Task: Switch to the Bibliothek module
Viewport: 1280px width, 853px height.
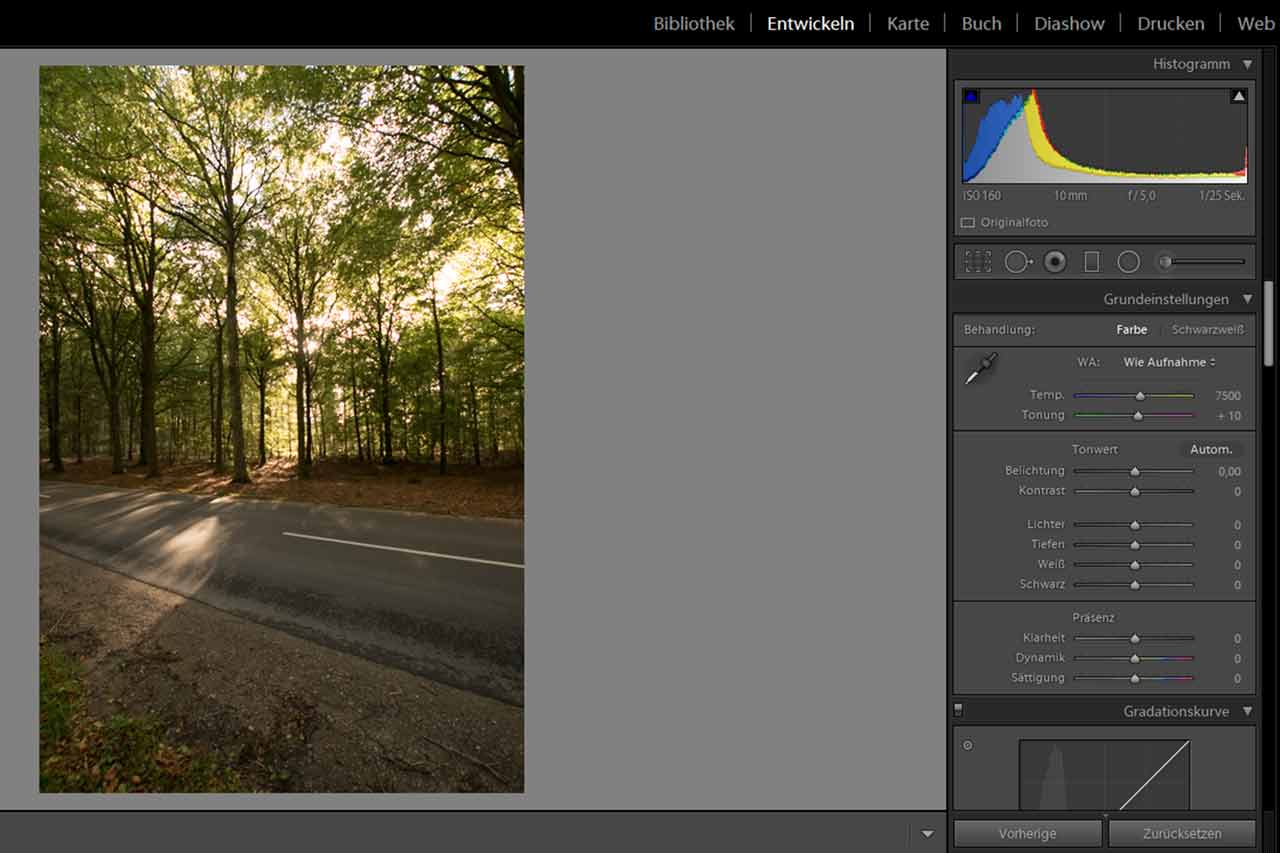Action: pos(693,24)
